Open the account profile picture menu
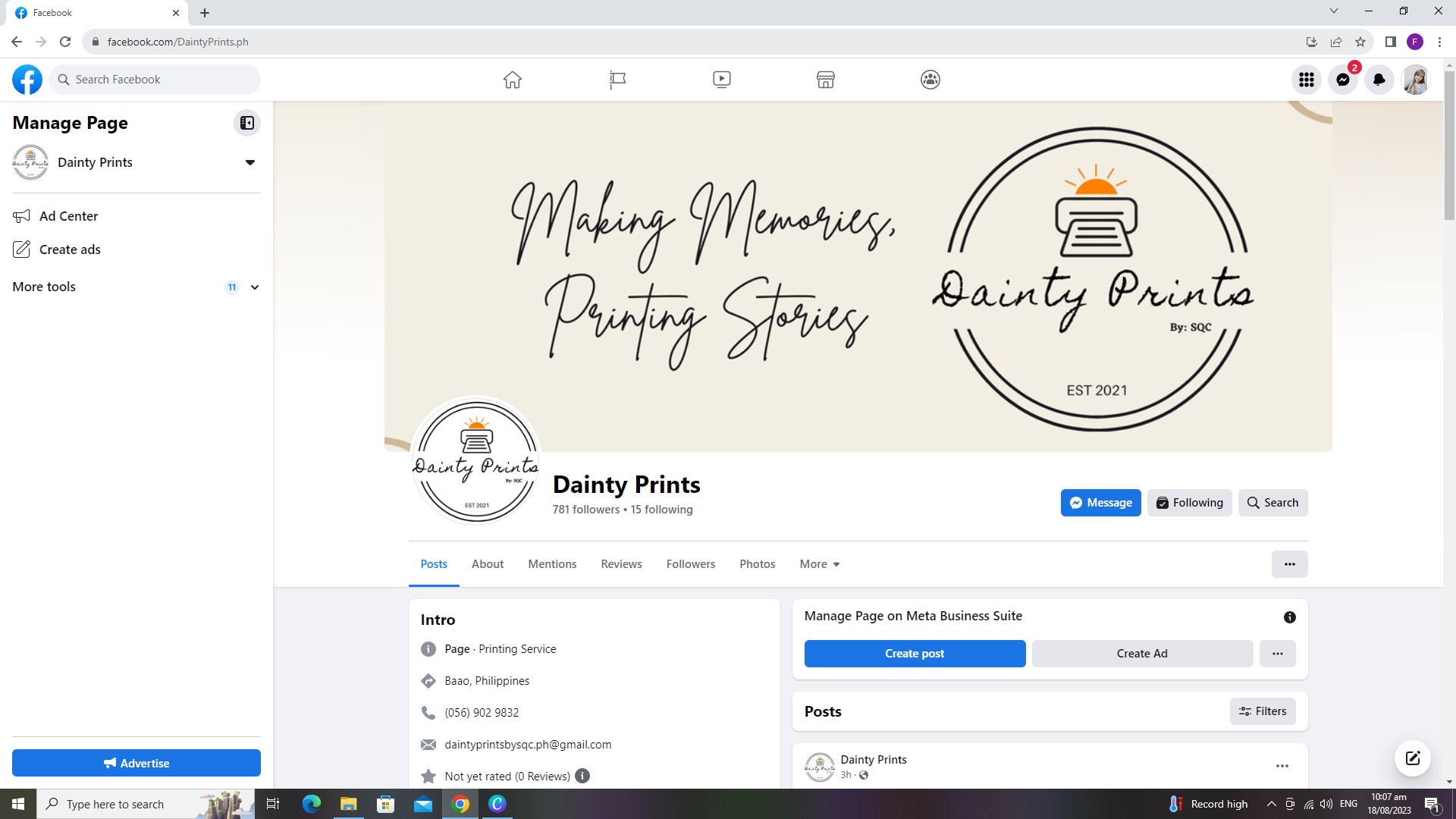The width and height of the screenshot is (1456, 819). point(1415,80)
